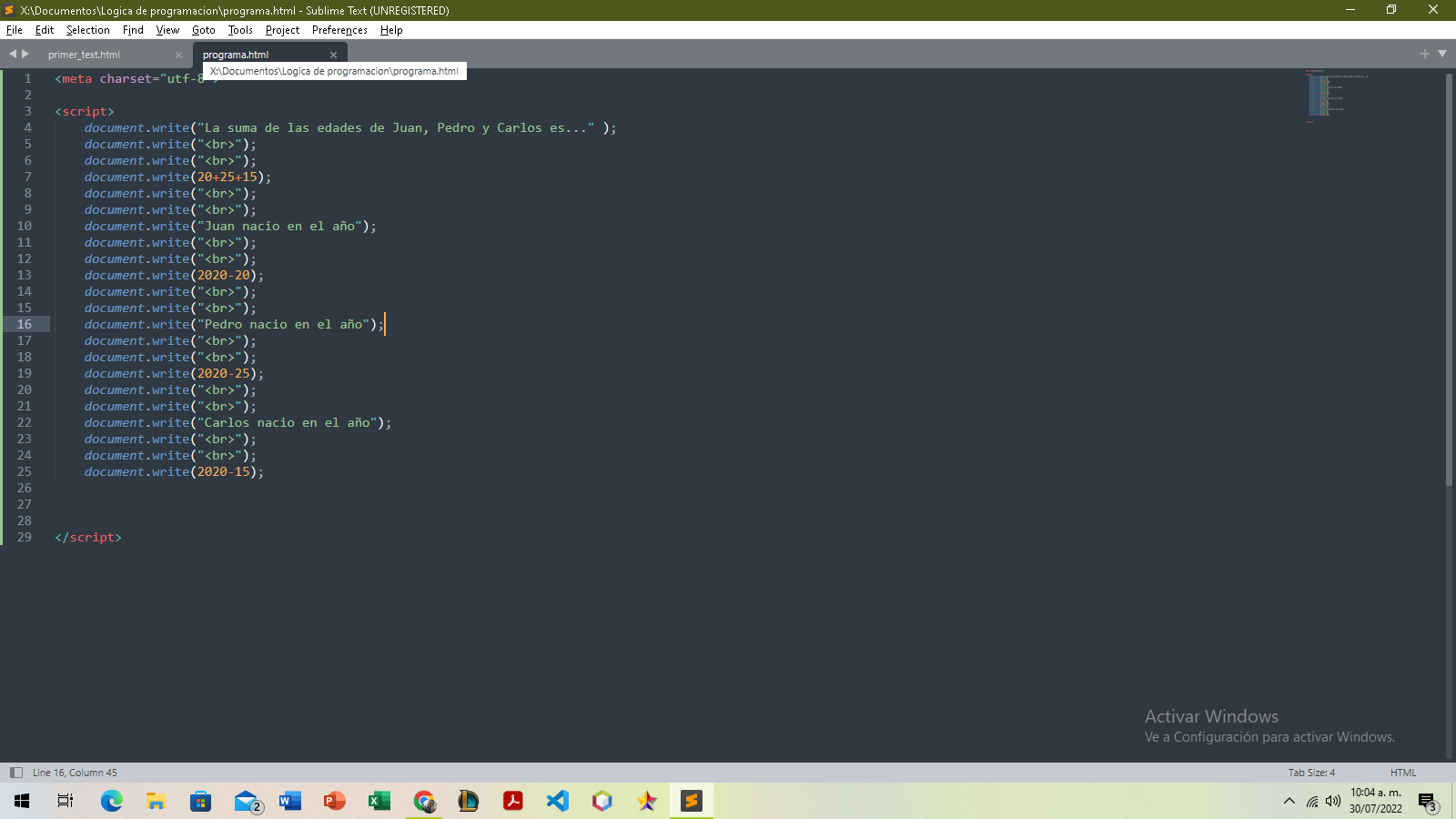
Task: Click line number 29 in gutter
Action: tap(25, 537)
